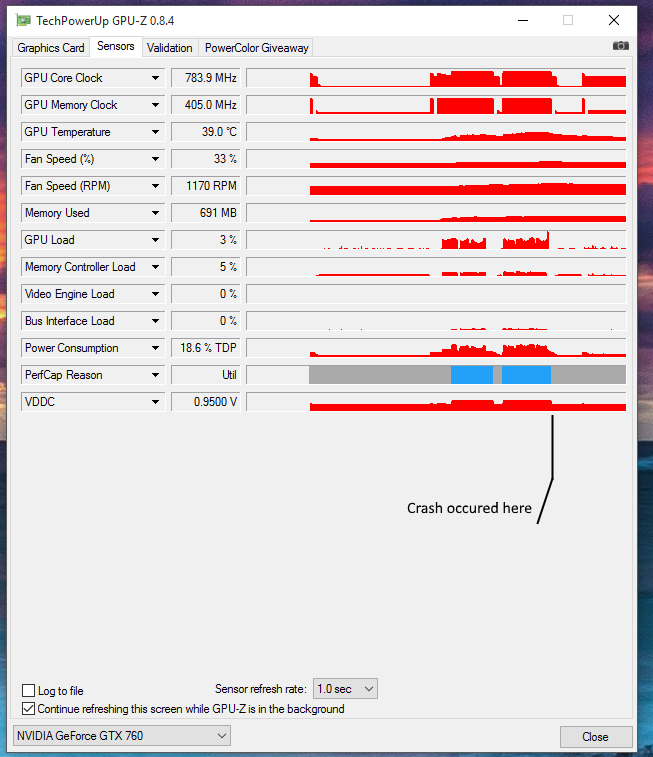Open the VDDC sensor dropdown
653x757 pixels.
[155, 402]
